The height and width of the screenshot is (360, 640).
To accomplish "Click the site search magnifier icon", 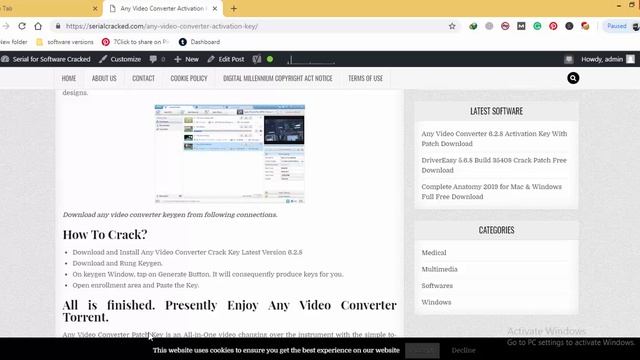I will [573, 78].
